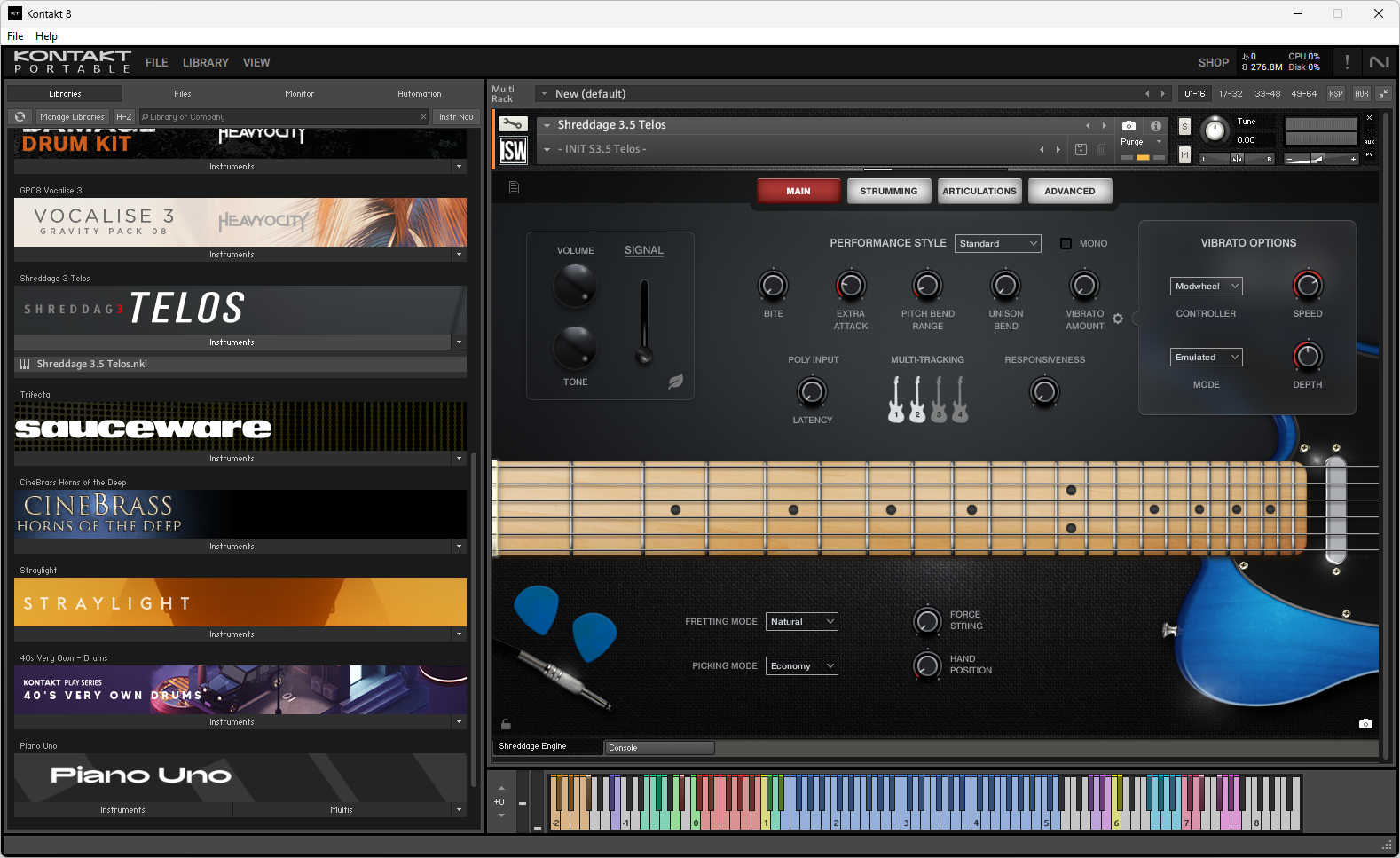Click the instrument info icon
This screenshot has height=858, width=1400.
[x=1156, y=126]
